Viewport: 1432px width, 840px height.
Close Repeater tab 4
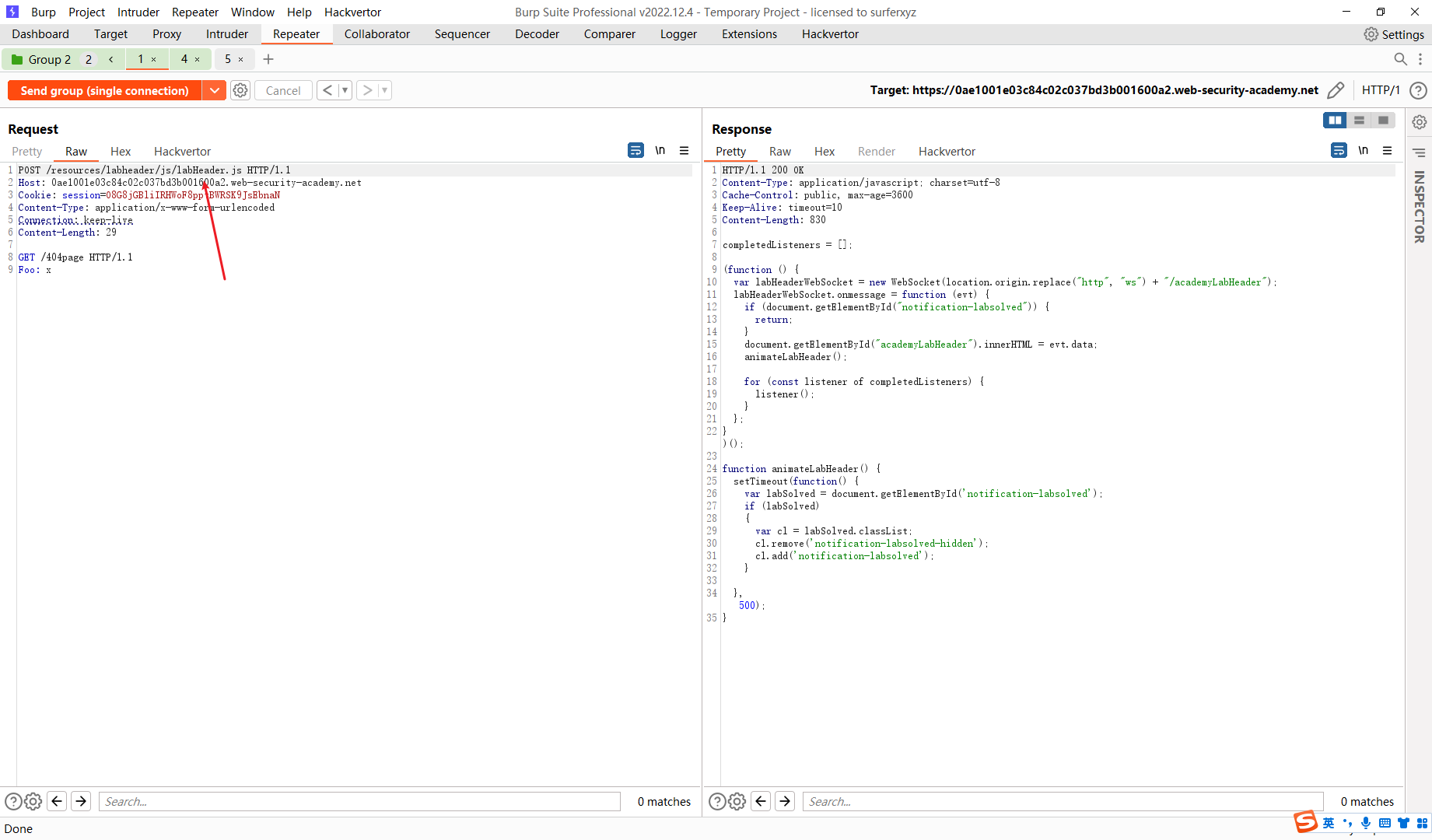tap(198, 59)
